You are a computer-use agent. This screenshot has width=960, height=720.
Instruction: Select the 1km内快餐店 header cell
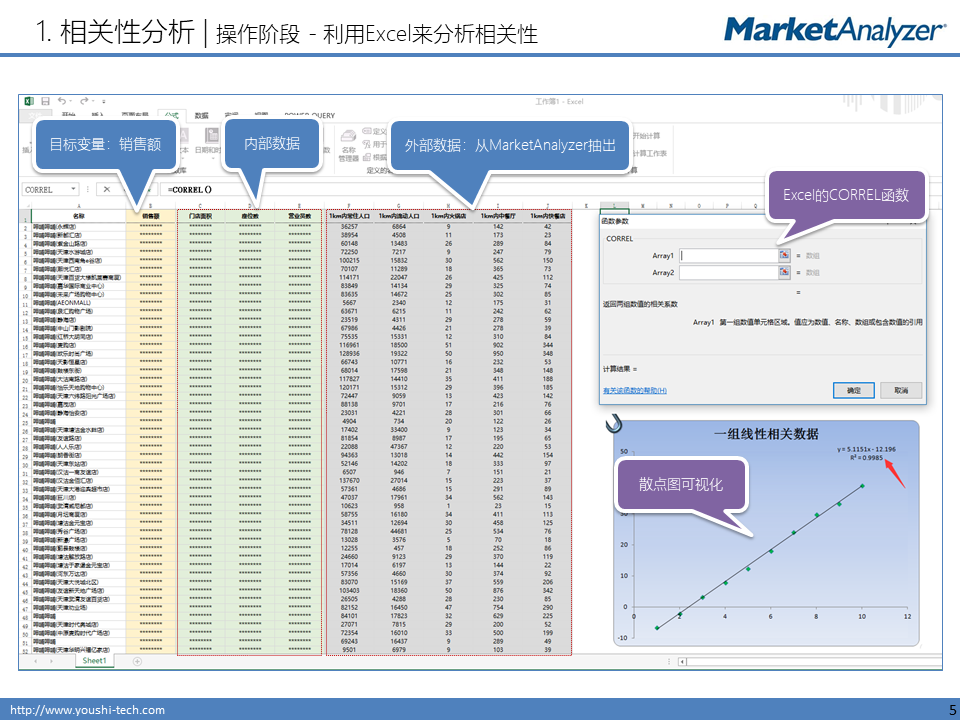547,216
